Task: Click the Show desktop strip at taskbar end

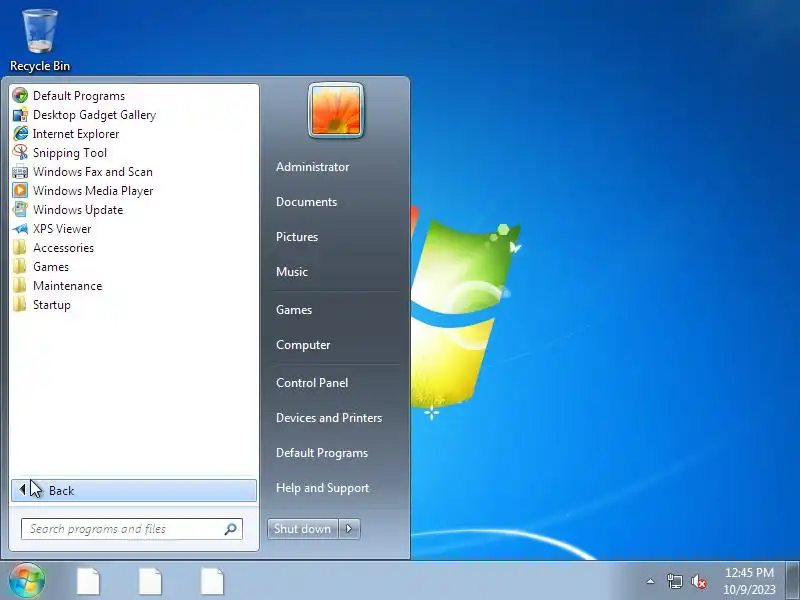Action: click(793, 581)
